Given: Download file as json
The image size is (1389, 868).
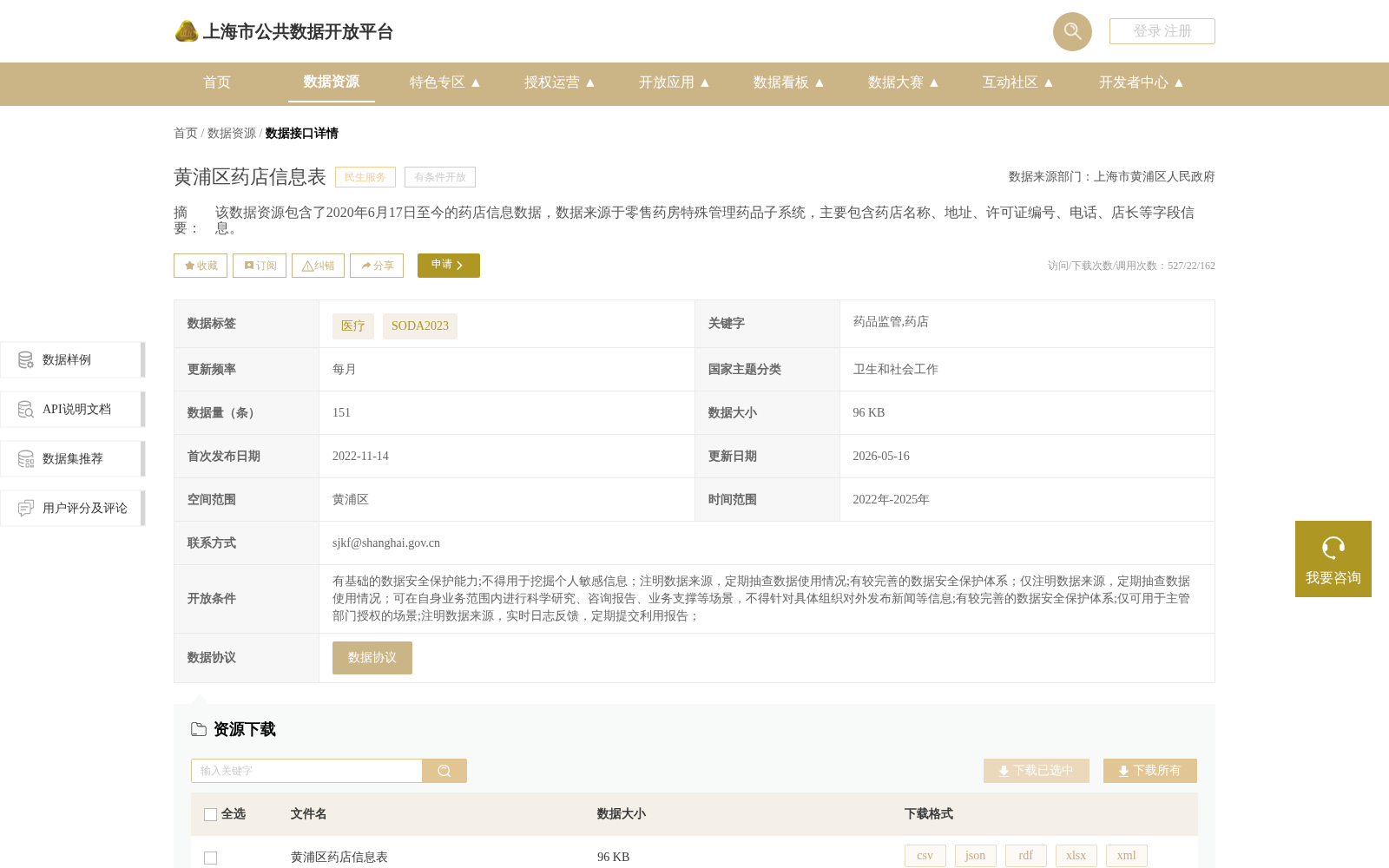Looking at the screenshot, I should [x=976, y=856].
